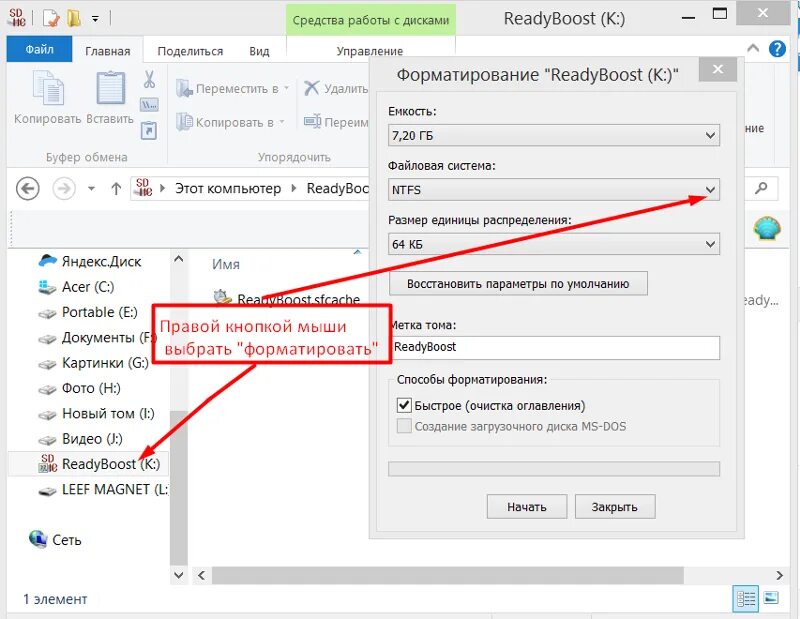Click horizontal scrollbar left arrow
The height and width of the screenshot is (619, 800).
point(202,576)
